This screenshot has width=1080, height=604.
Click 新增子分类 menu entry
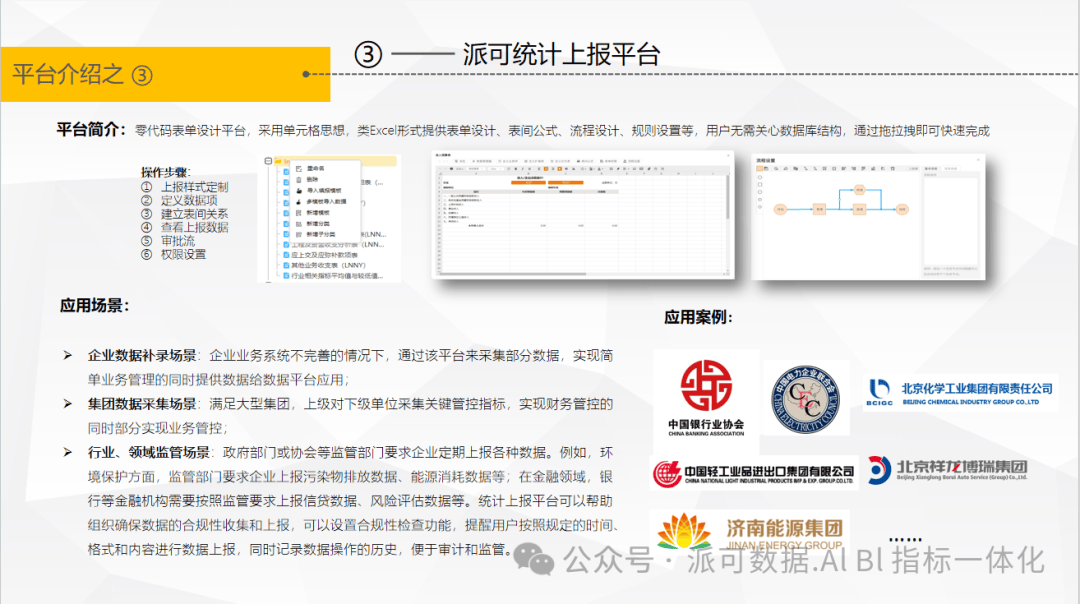pos(320,234)
